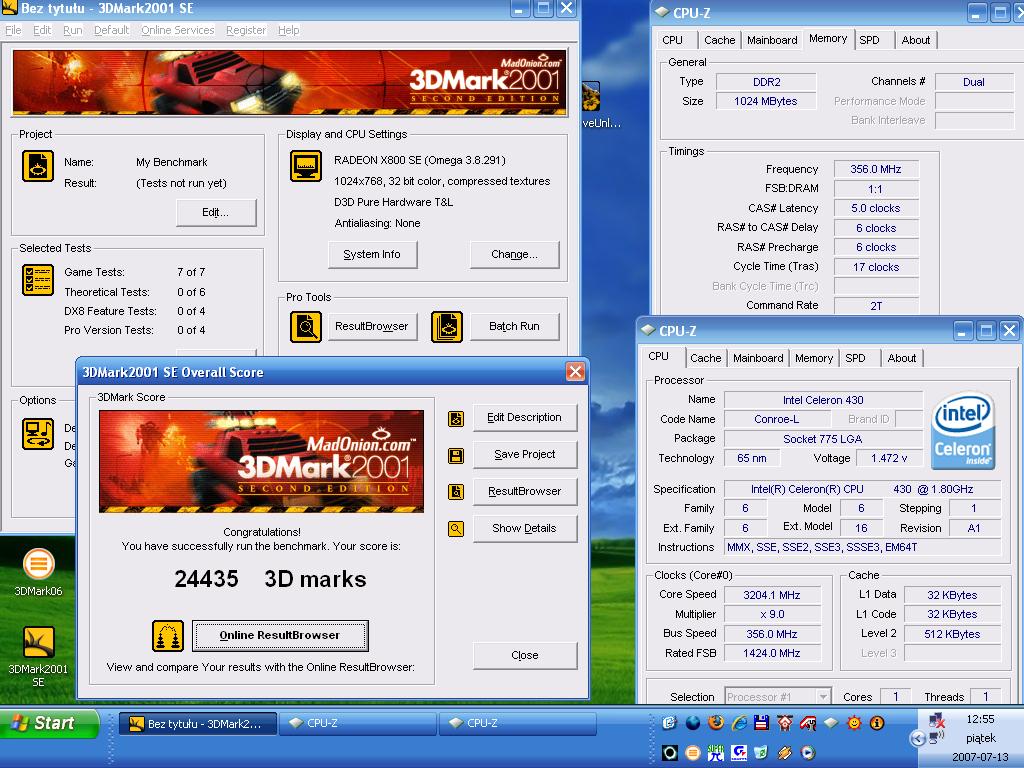Launch Firefox from the quick launch bar
This screenshot has width=1024, height=768.
pos(716,722)
